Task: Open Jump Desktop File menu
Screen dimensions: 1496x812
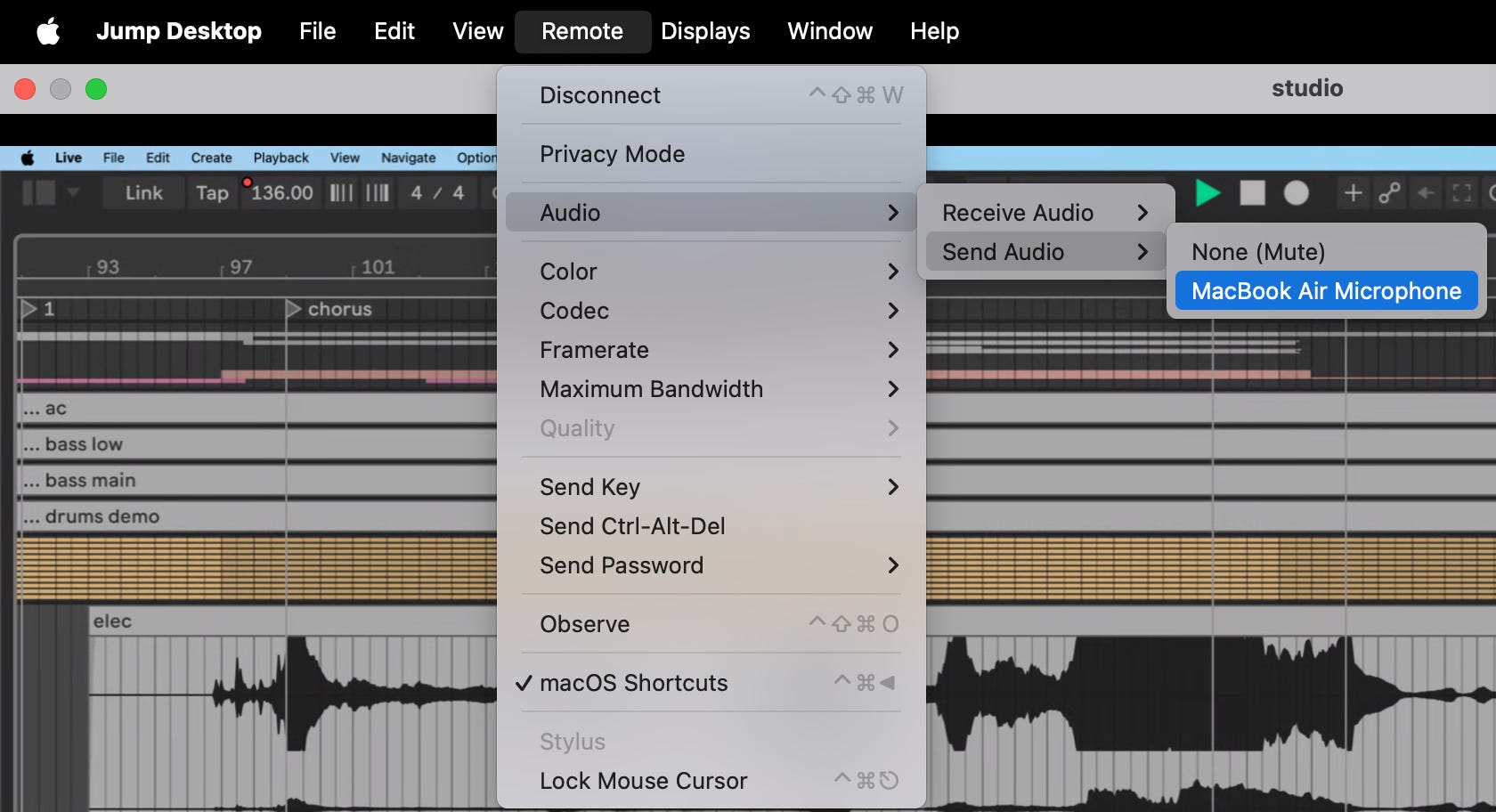Action: (x=318, y=32)
